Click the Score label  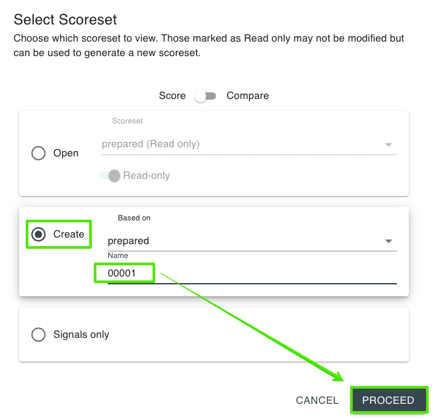(x=172, y=96)
